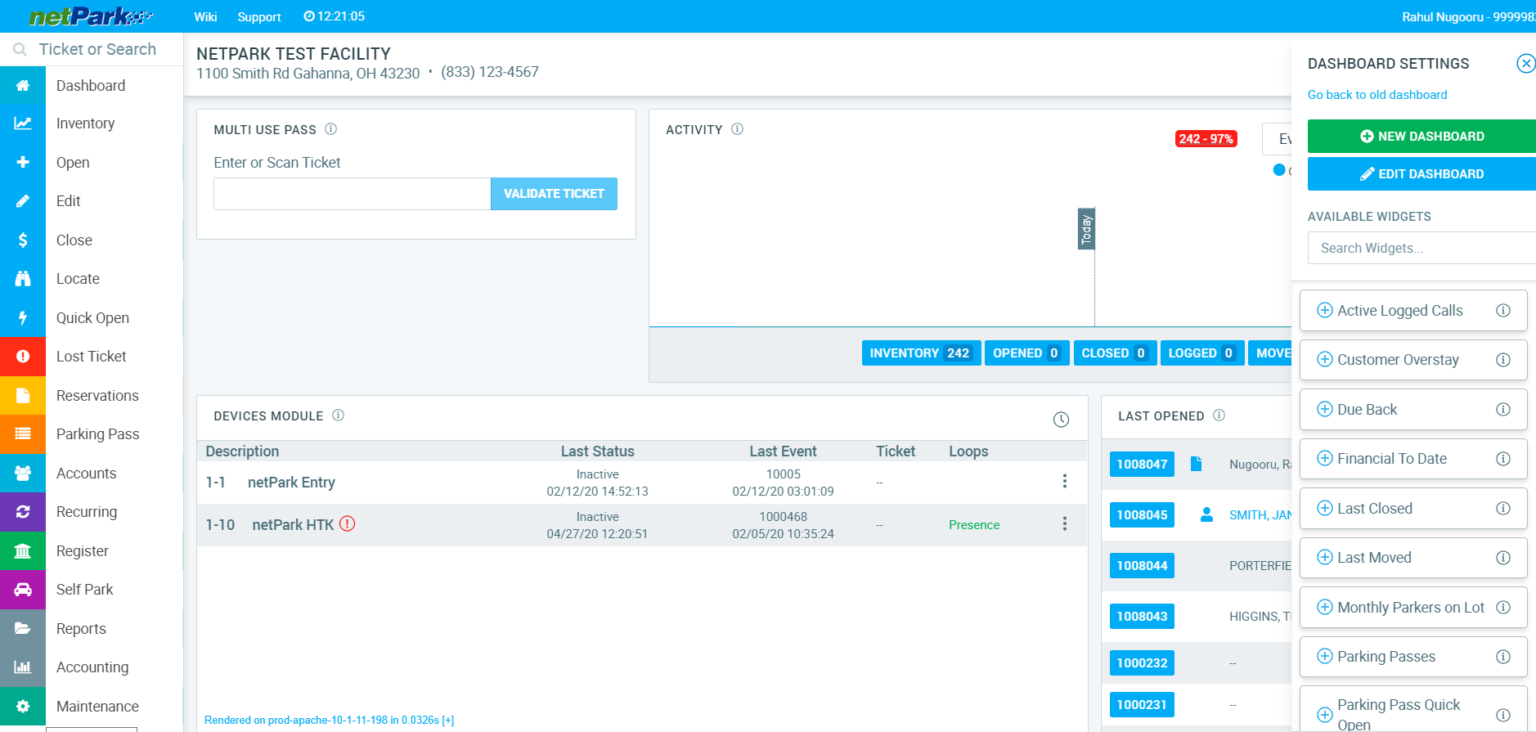The image size is (1536, 732).
Task: Click the Last Opened info icon
Action: click(x=1219, y=415)
